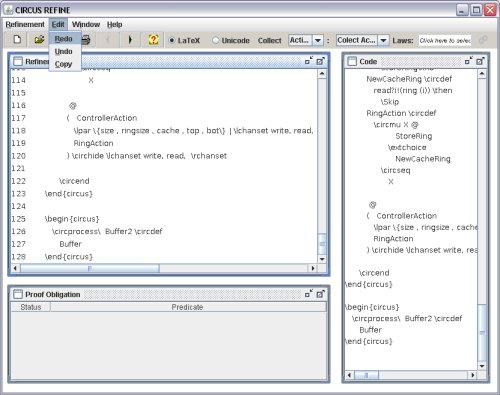500x395 pixels.
Task: Click the Code panel scroll-up arrow
Action: pyautogui.click(x=482, y=74)
